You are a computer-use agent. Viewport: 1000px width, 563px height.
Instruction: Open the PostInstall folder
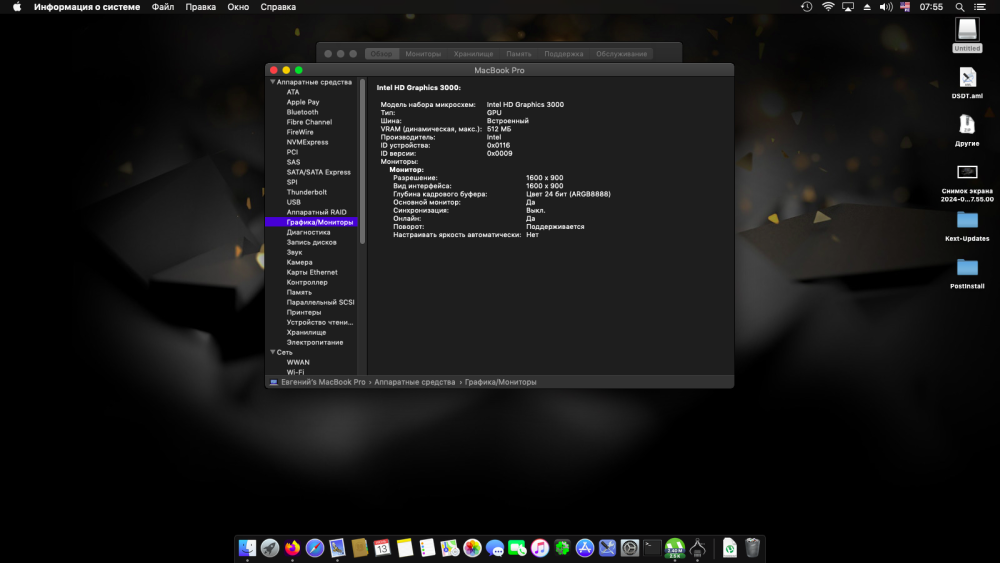pyautogui.click(x=967, y=274)
